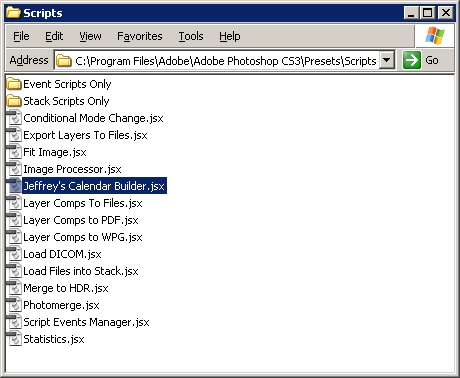Image resolution: width=460 pixels, height=378 pixels.
Task: Click the Go button label
Action: [432, 60]
